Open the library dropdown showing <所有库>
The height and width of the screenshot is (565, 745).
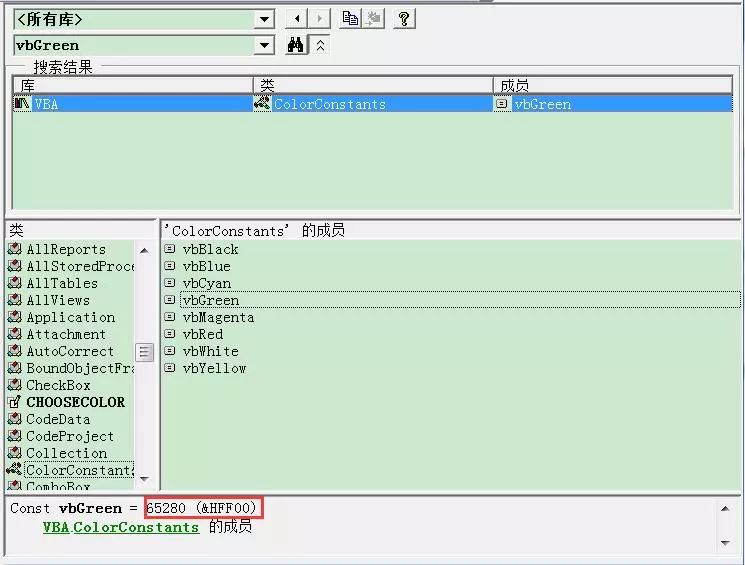click(264, 19)
